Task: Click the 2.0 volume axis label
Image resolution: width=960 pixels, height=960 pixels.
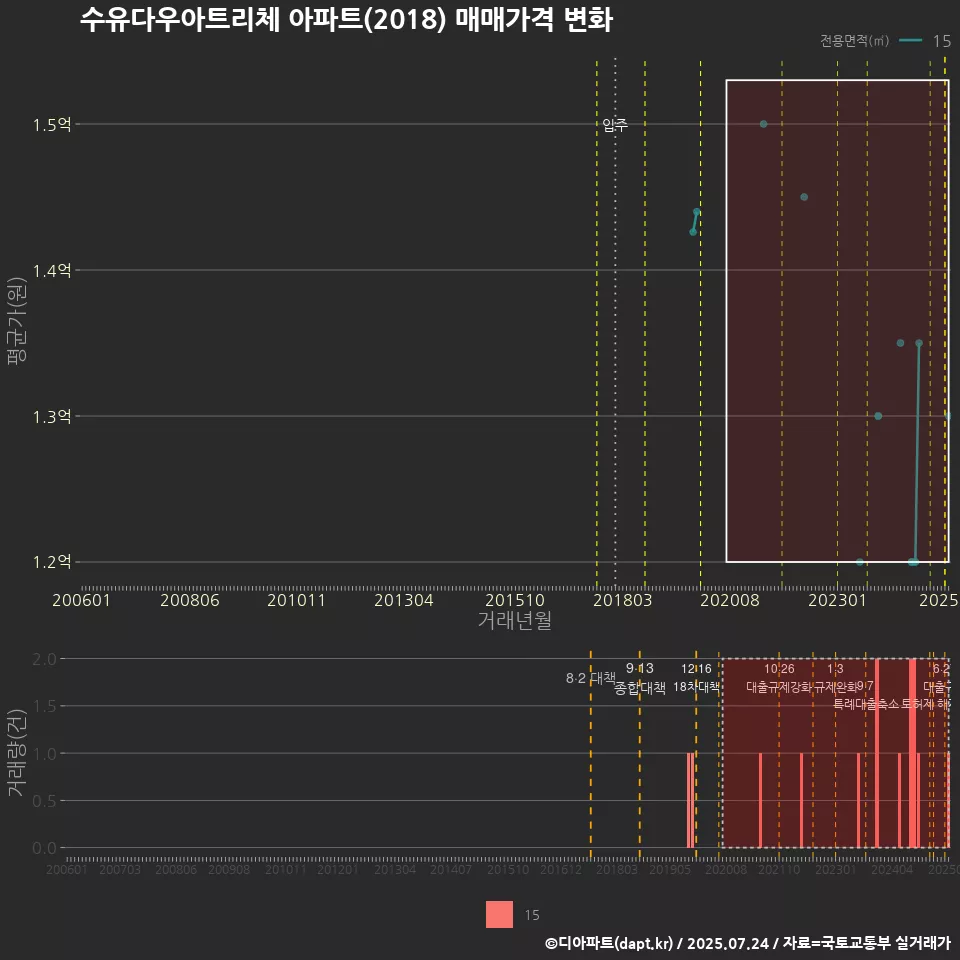Action: point(44,659)
